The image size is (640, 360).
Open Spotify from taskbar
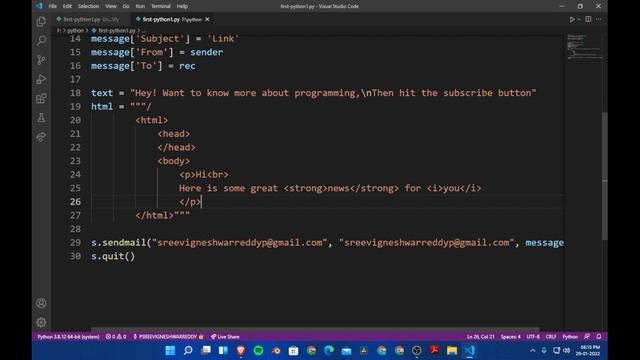(x=258, y=351)
